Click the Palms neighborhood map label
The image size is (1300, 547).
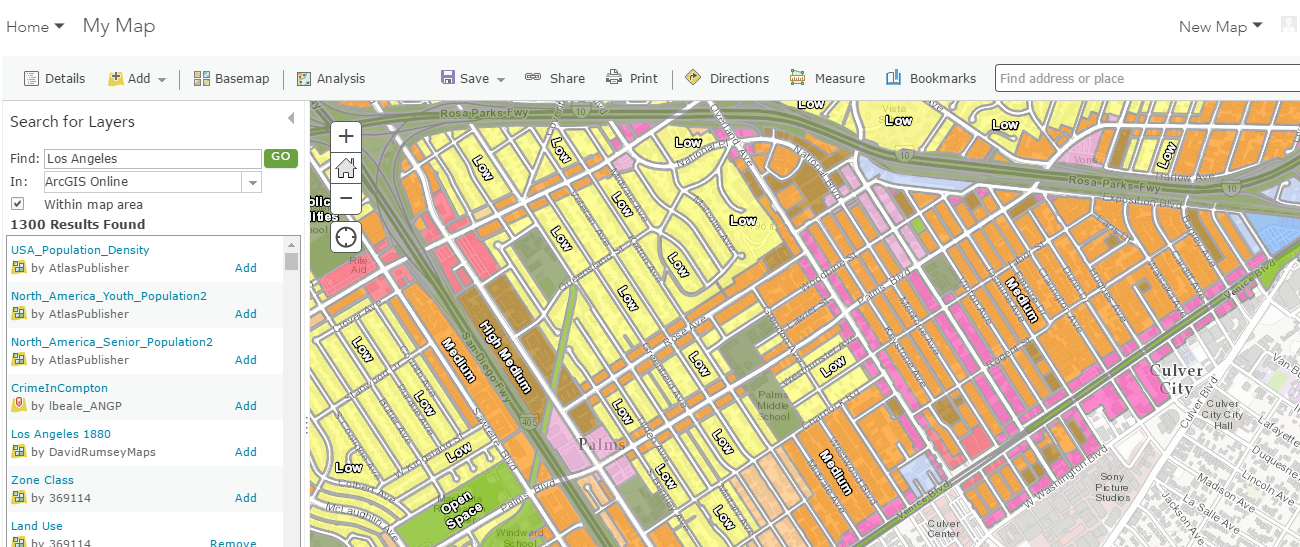tap(602, 444)
